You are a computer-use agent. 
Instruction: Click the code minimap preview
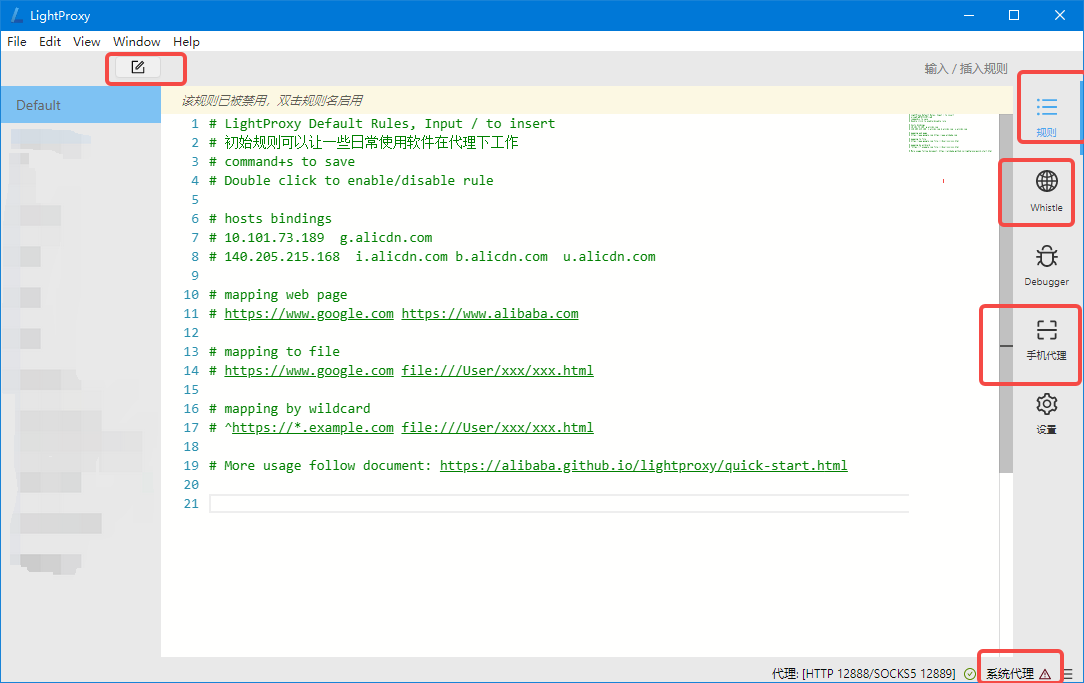tap(951, 133)
